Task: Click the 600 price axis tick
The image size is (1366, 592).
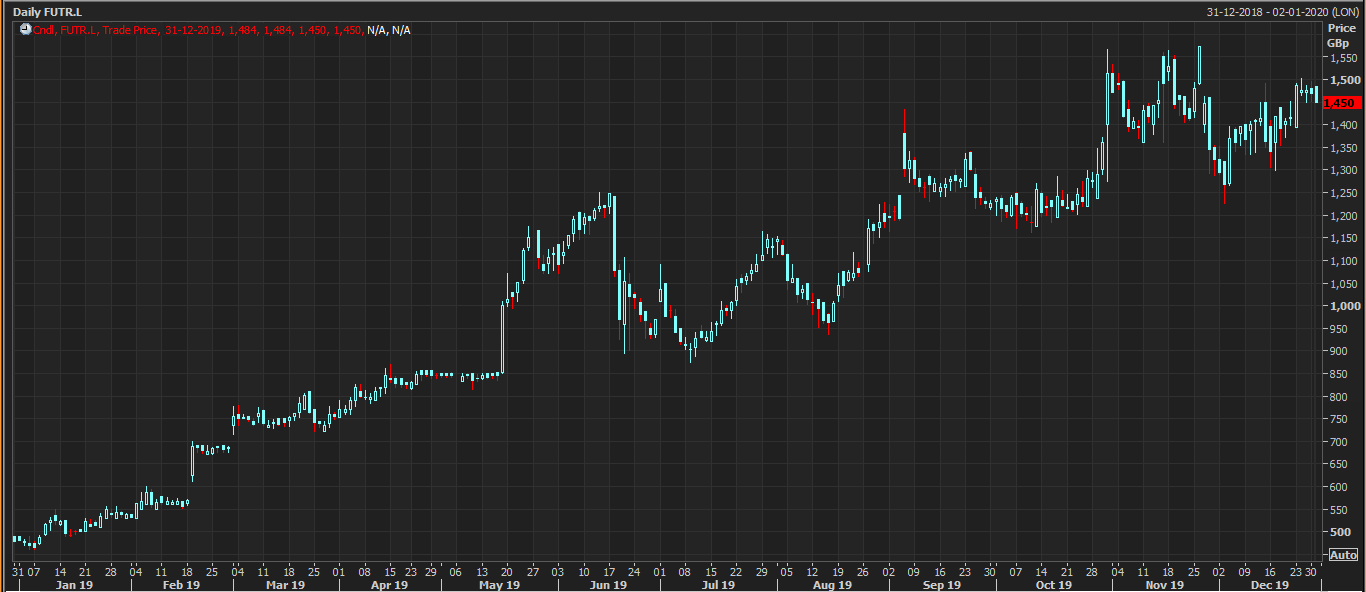Action: tap(1337, 487)
